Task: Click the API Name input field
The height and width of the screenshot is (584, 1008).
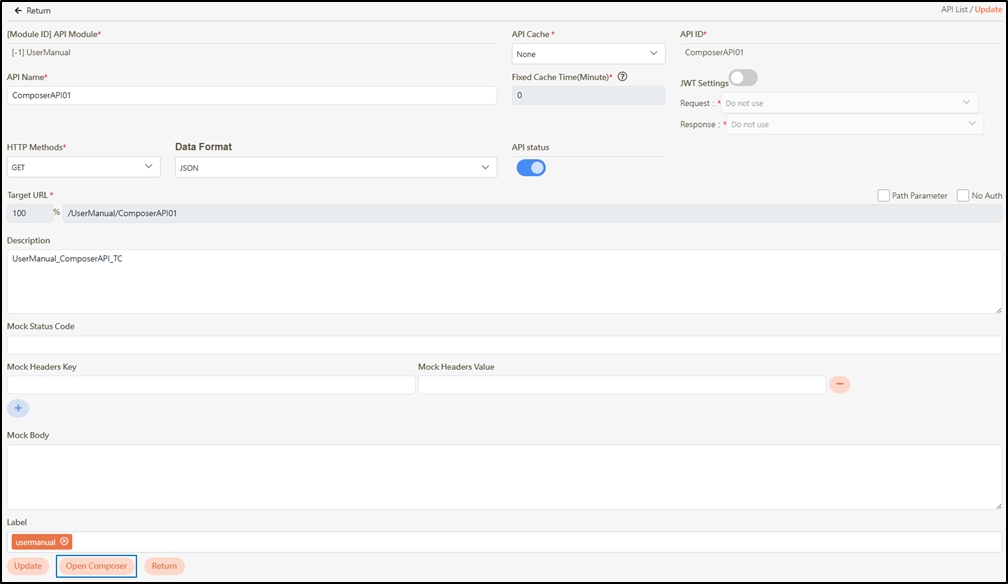Action: [251, 95]
